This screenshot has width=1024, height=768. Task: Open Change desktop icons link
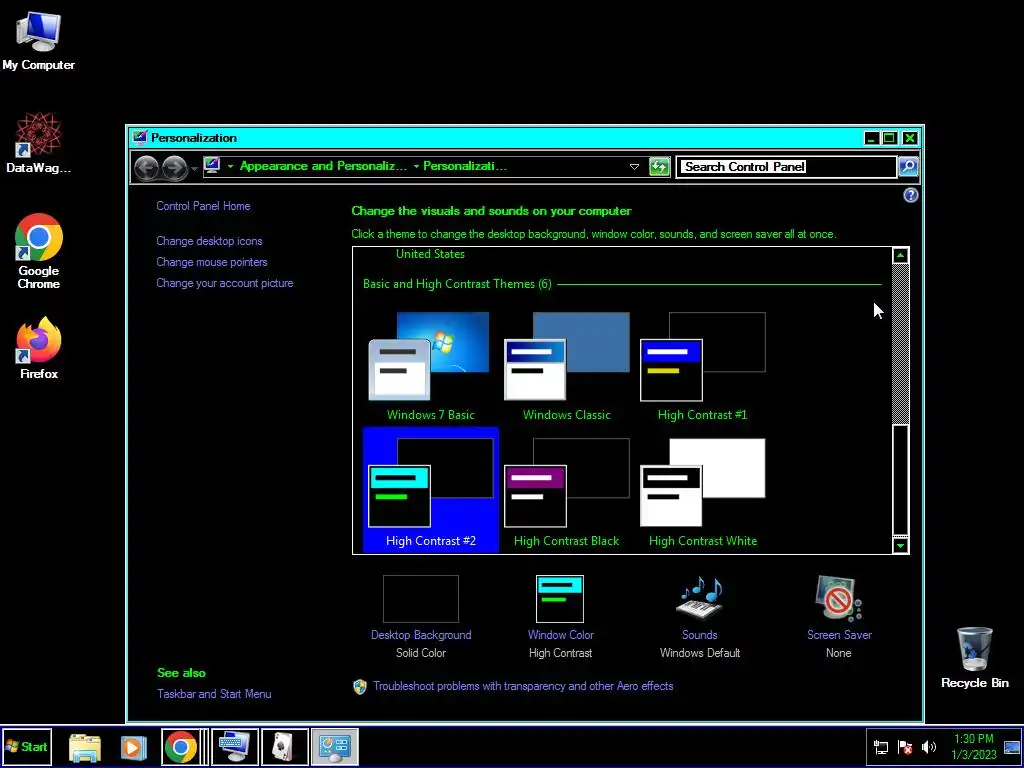(209, 241)
